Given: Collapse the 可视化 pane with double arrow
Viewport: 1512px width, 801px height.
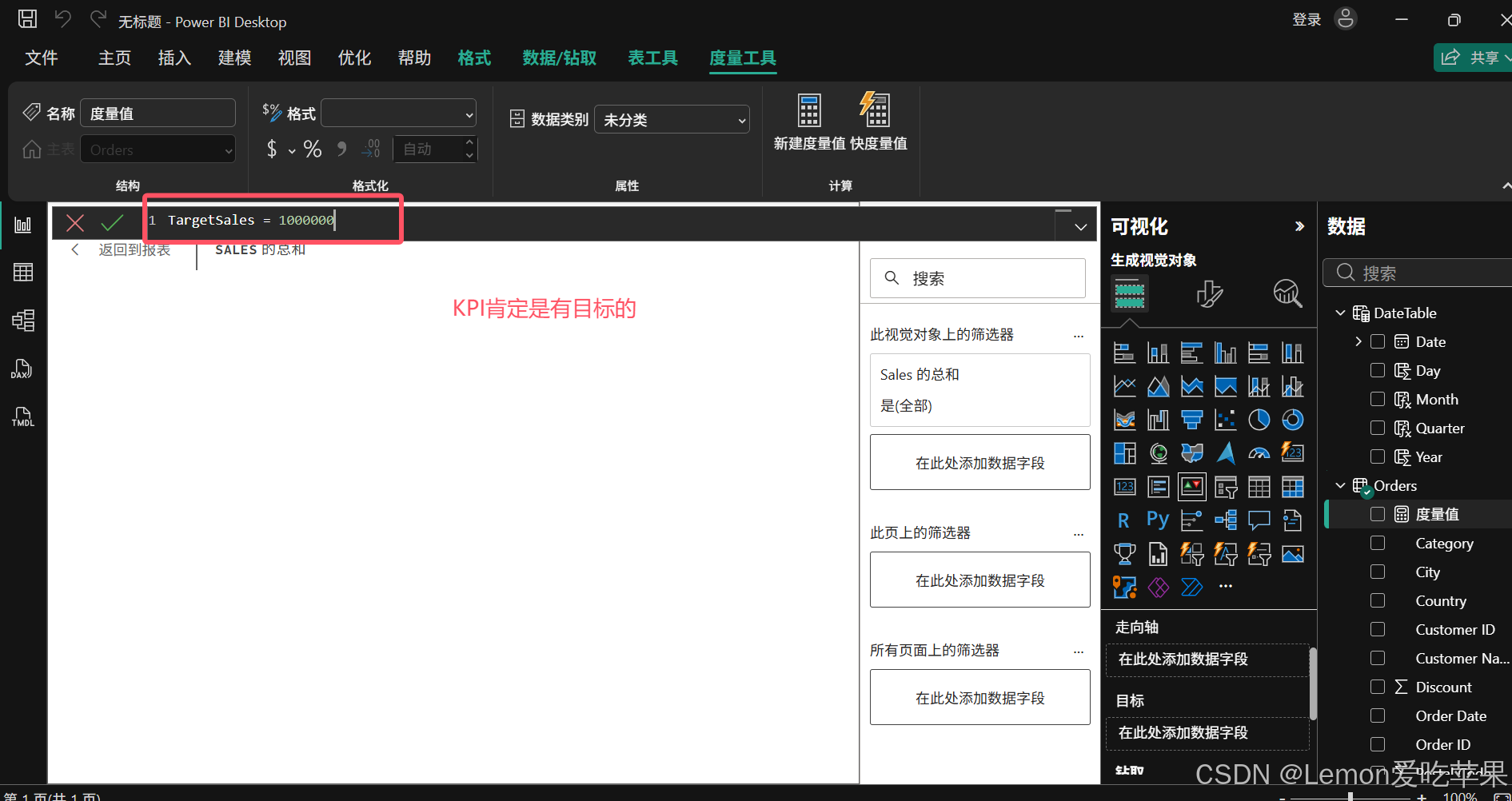Looking at the screenshot, I should [x=1299, y=226].
